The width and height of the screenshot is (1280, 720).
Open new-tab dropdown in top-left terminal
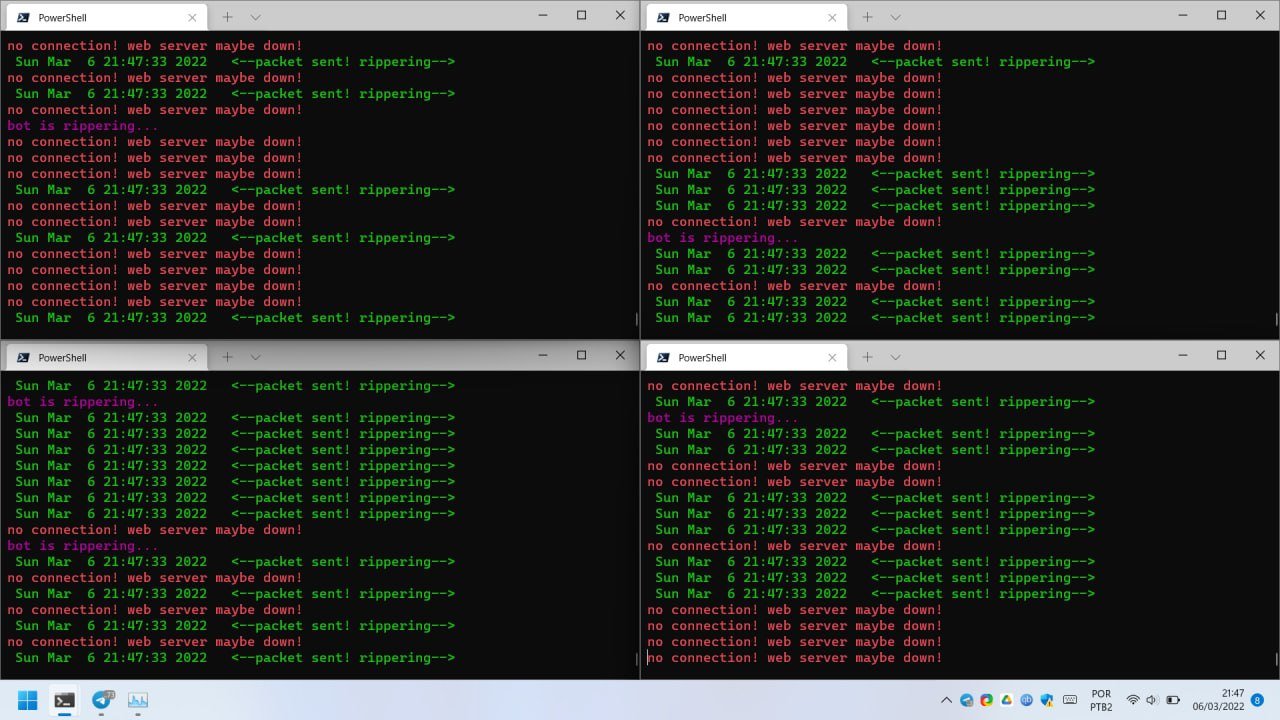[256, 17]
